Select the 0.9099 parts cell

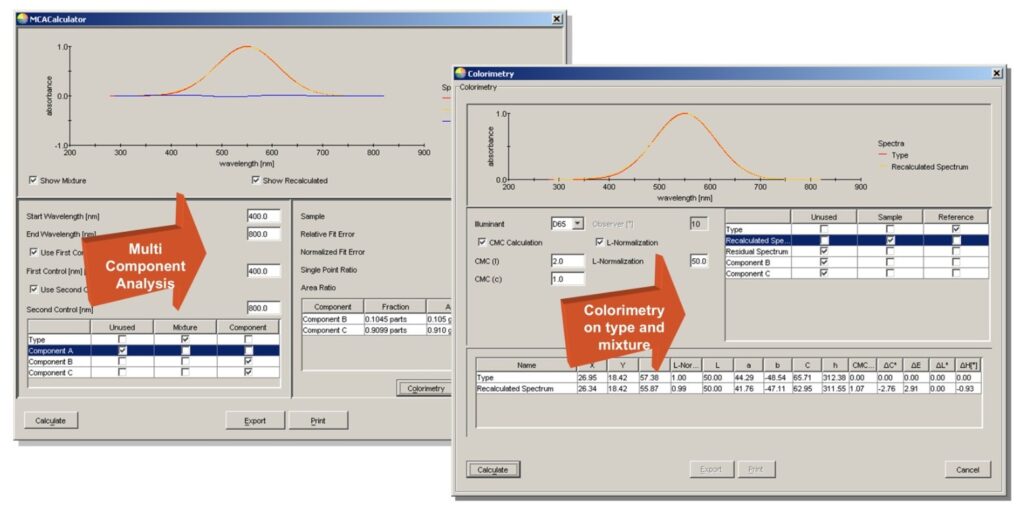pos(395,329)
